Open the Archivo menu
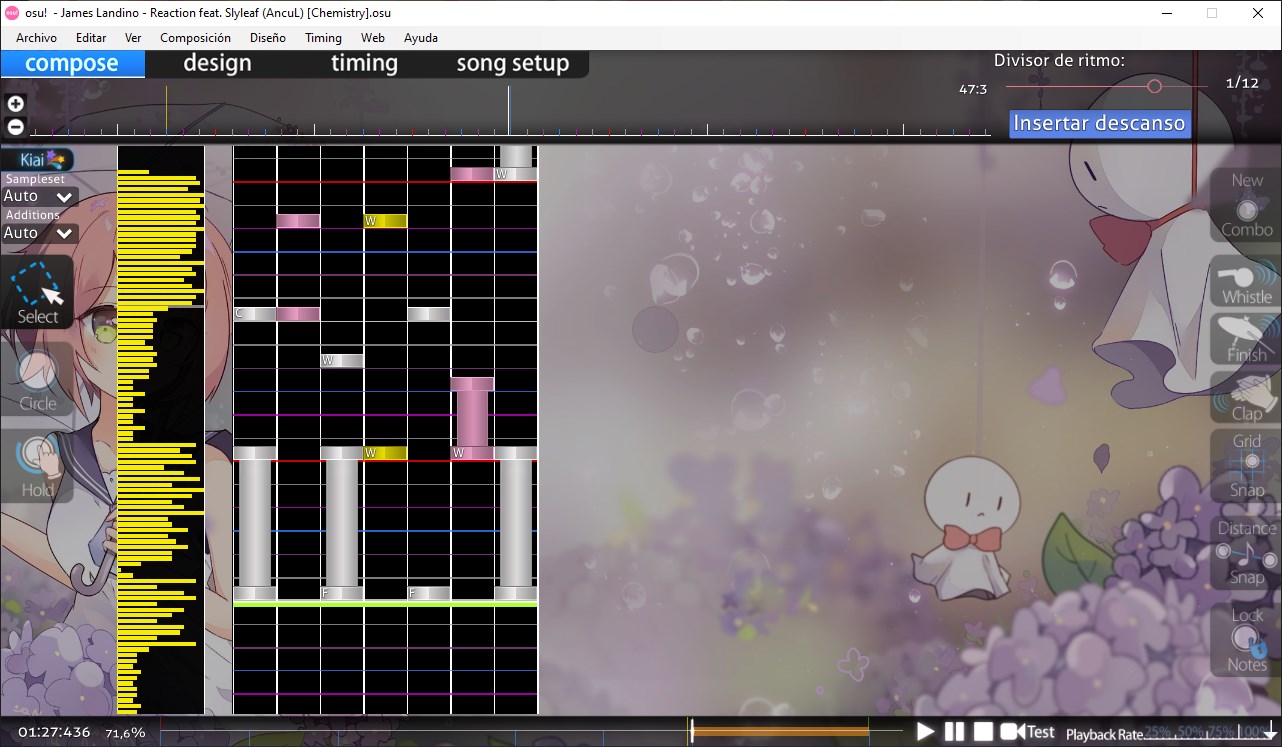This screenshot has height=747, width=1282. coord(36,37)
